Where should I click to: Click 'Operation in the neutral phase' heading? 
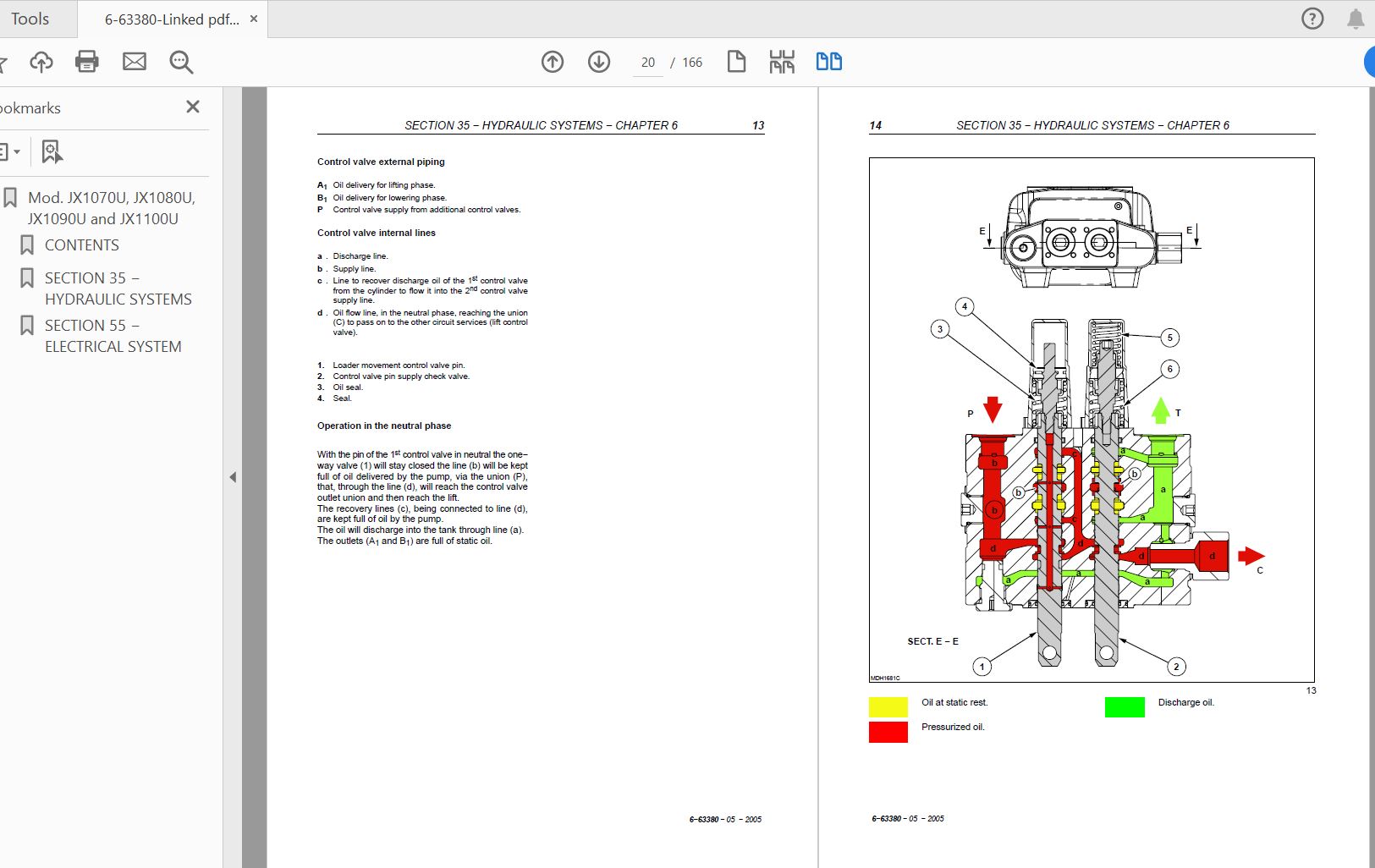pyautogui.click(x=384, y=426)
